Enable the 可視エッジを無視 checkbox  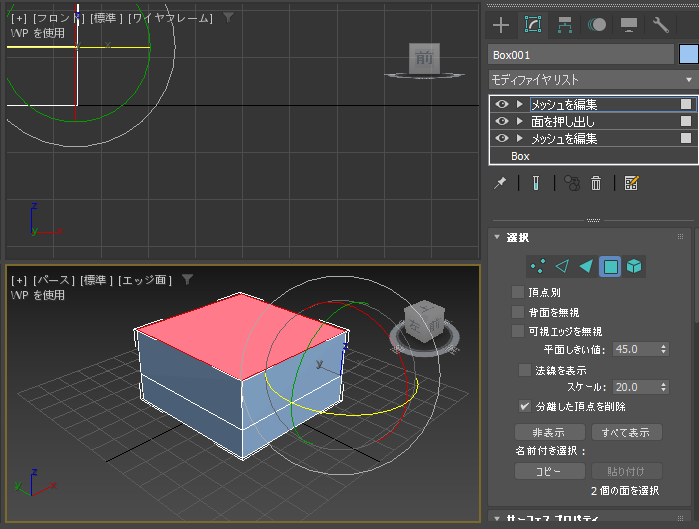pyautogui.click(x=518, y=331)
